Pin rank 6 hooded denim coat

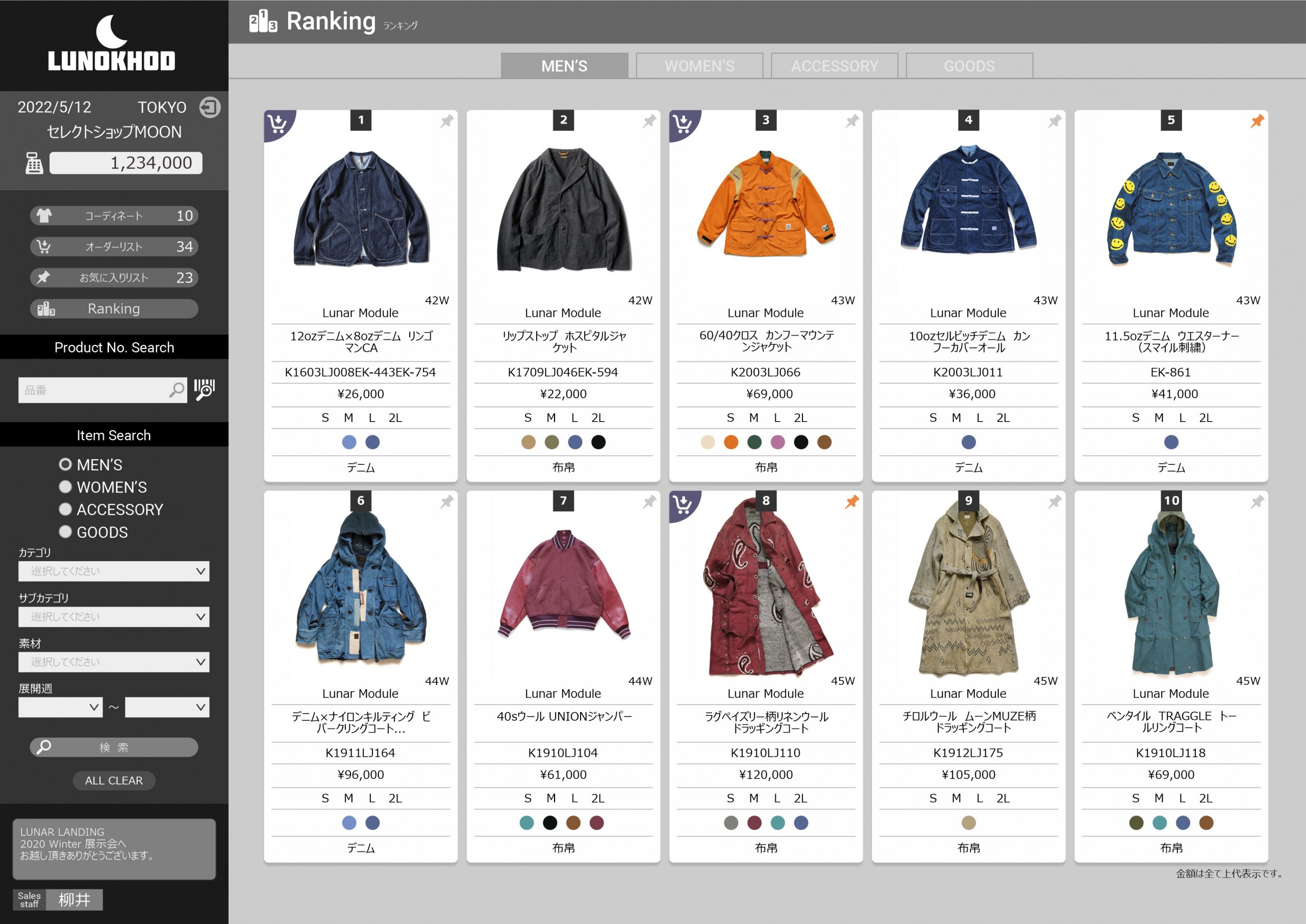(x=446, y=502)
